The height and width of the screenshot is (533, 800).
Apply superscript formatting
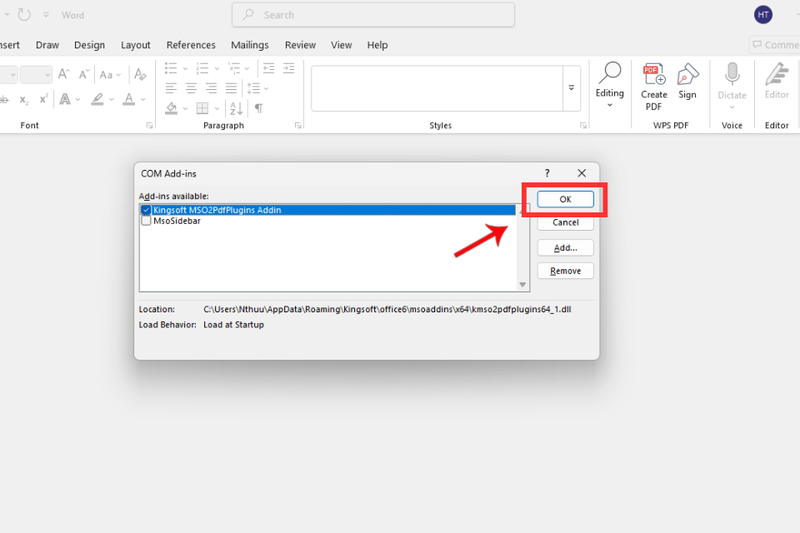click(44, 98)
